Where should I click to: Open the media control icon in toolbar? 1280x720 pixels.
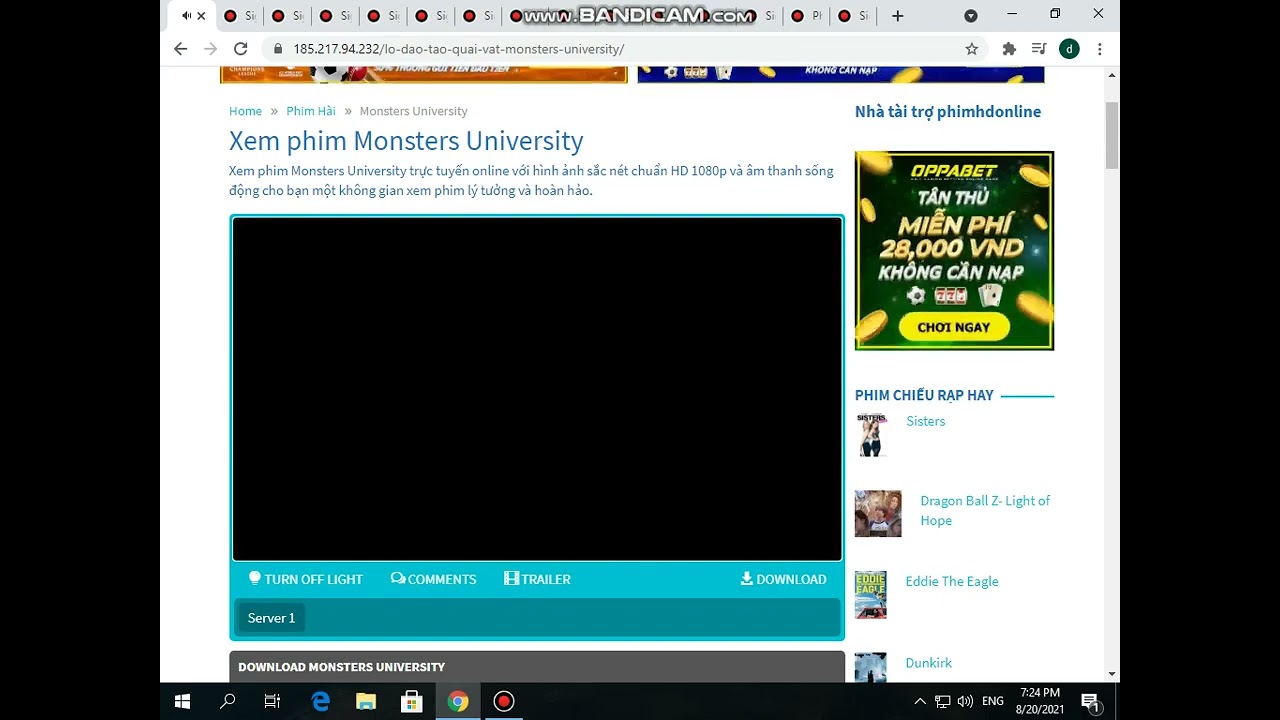coord(1039,48)
